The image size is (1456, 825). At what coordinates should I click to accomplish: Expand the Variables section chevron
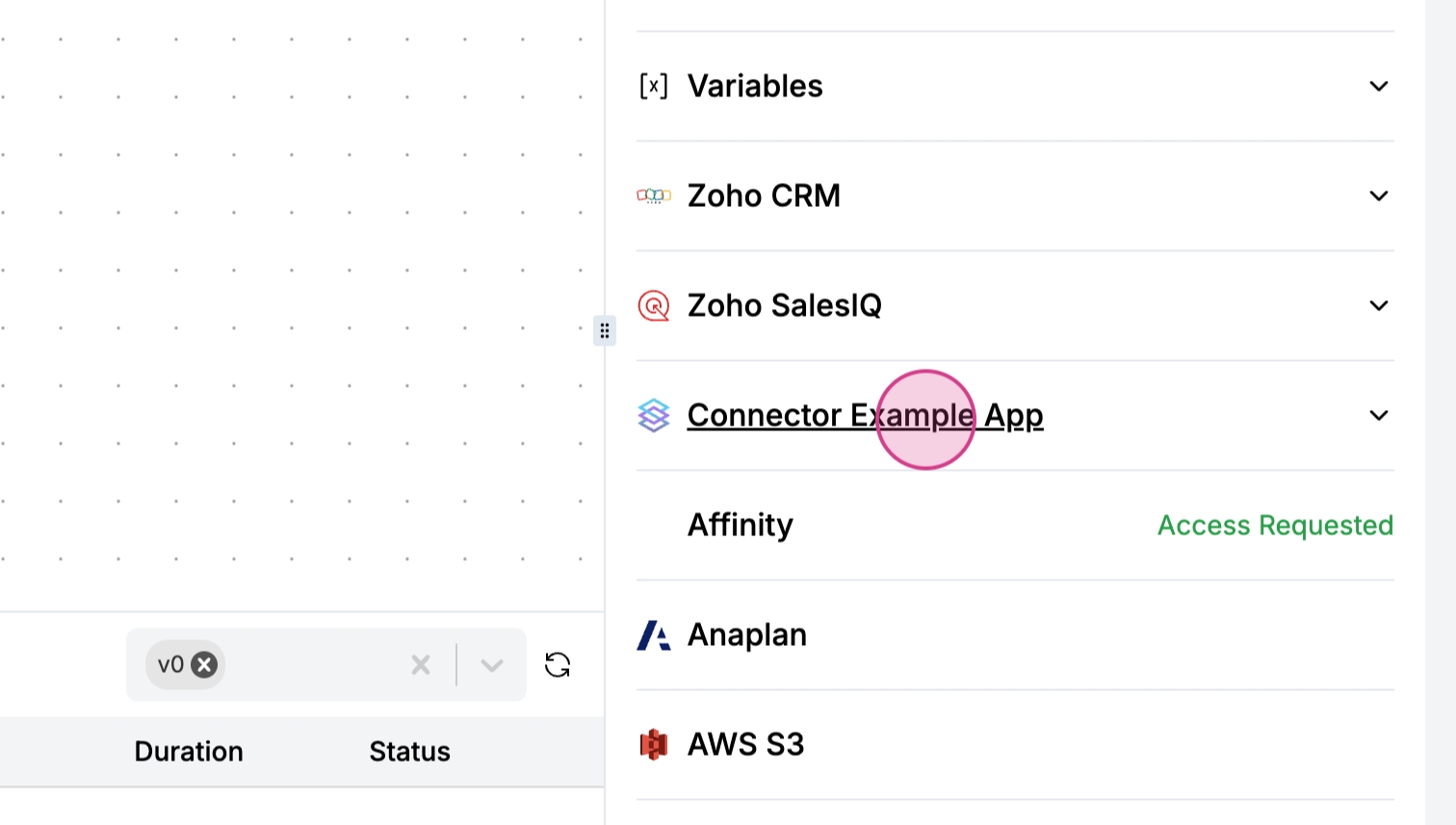click(x=1379, y=87)
